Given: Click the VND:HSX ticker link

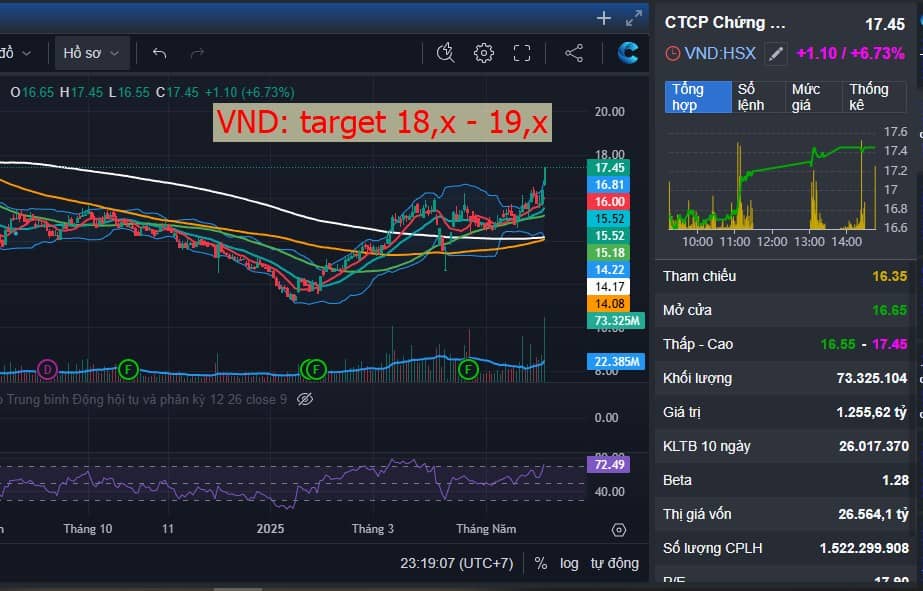Looking at the screenshot, I should pos(720,54).
